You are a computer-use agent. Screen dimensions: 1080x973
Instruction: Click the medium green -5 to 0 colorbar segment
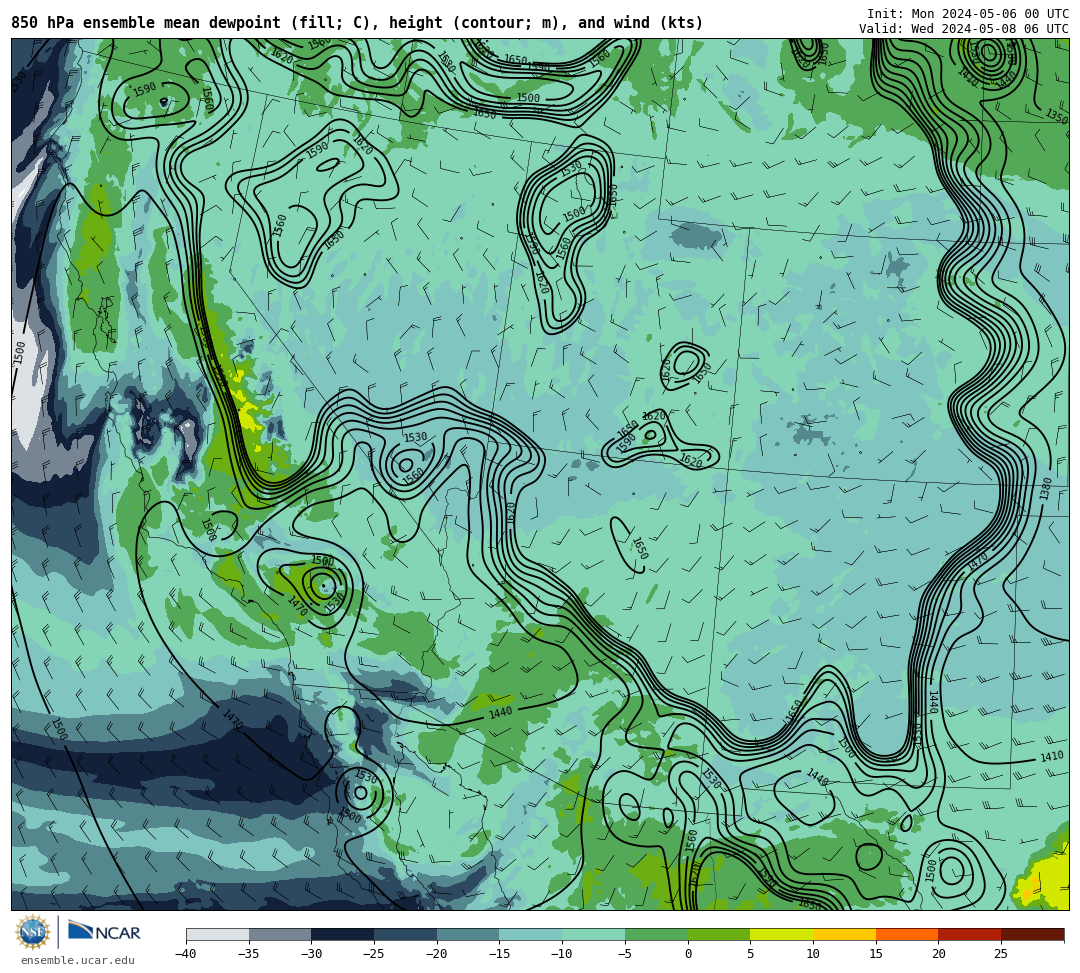[x=656, y=934]
